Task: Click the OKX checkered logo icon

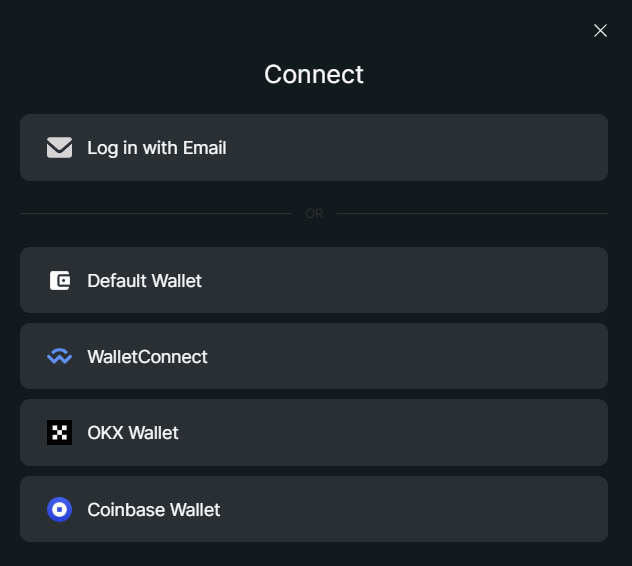Action: coord(60,433)
